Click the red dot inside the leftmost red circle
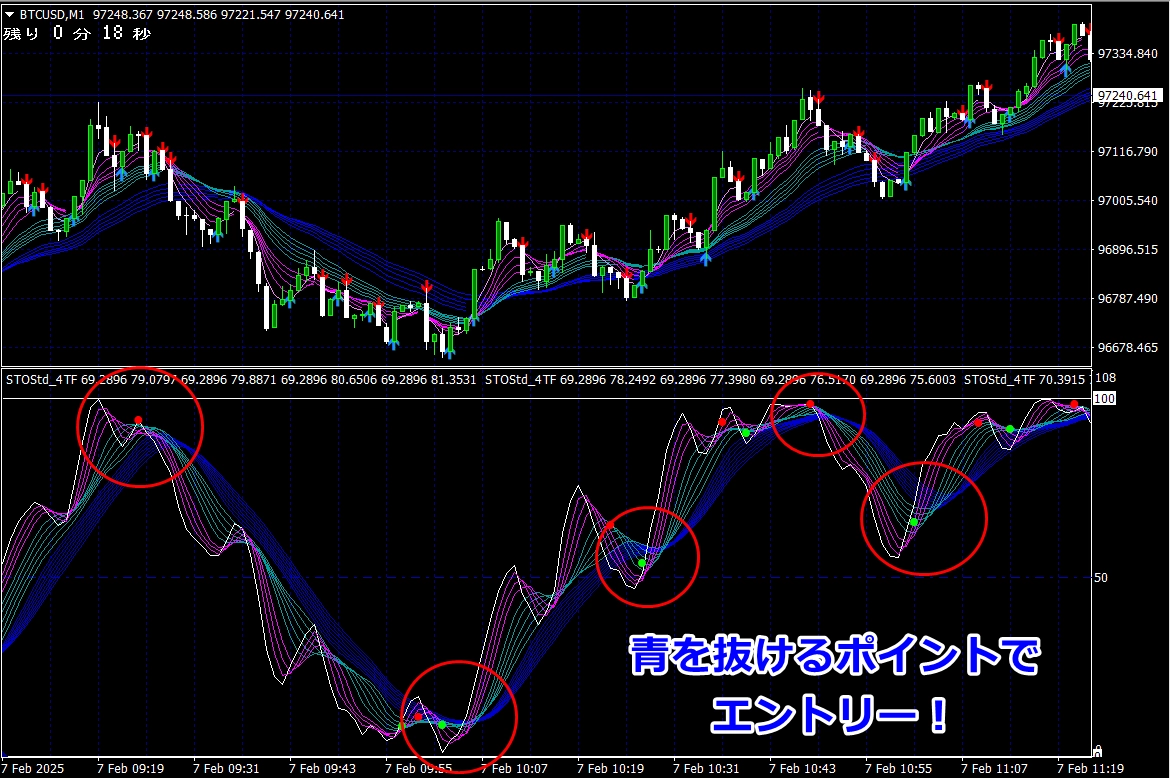 point(138,420)
